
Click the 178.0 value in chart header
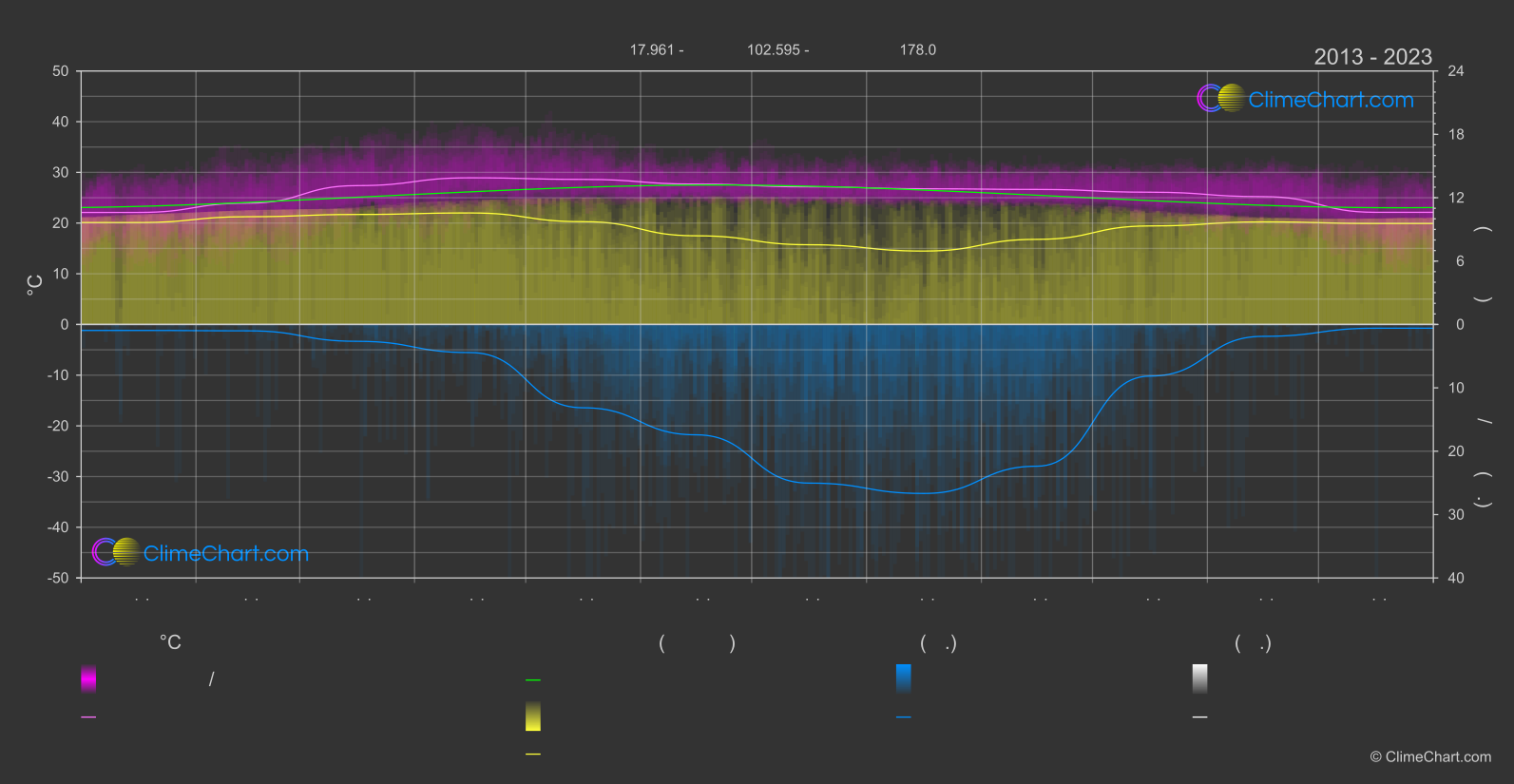[x=918, y=49]
